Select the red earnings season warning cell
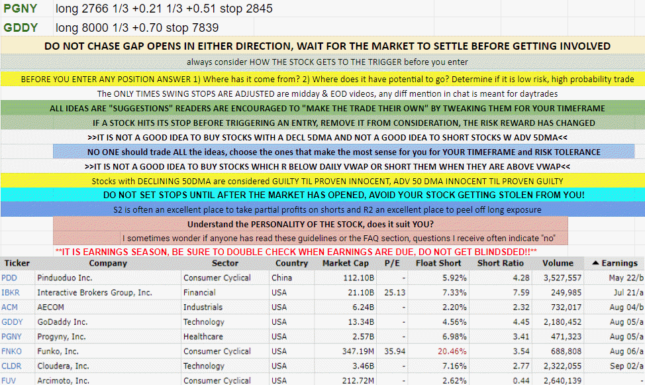 coord(296,252)
